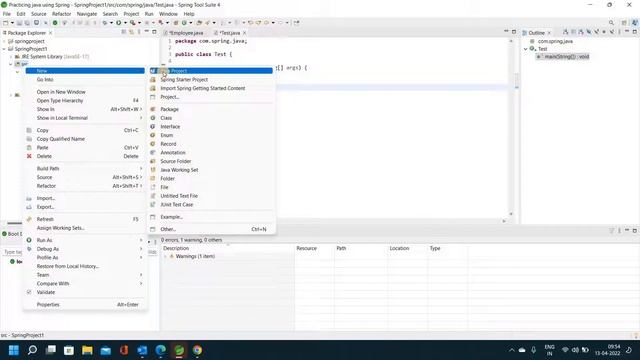This screenshot has height=360, width=640.
Task: Select Java Project in the New submenu
Action: 211,71
